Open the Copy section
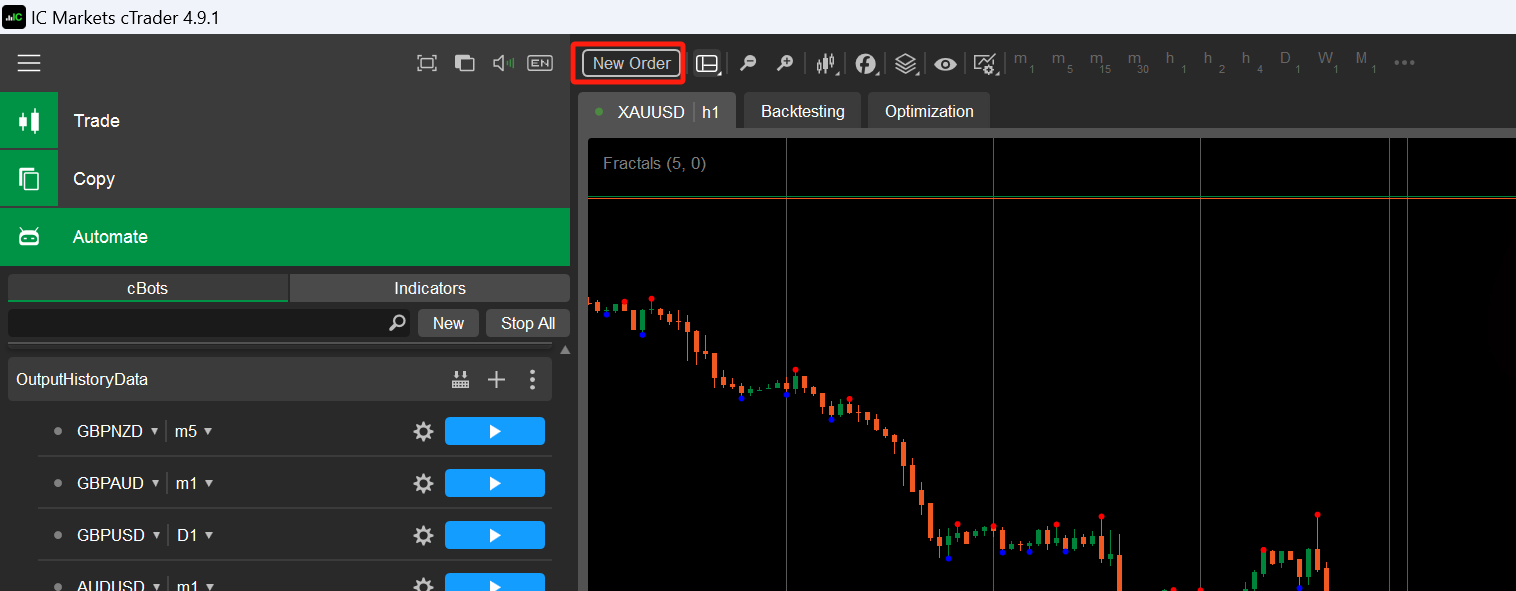The height and width of the screenshot is (591, 1516). coord(285,179)
